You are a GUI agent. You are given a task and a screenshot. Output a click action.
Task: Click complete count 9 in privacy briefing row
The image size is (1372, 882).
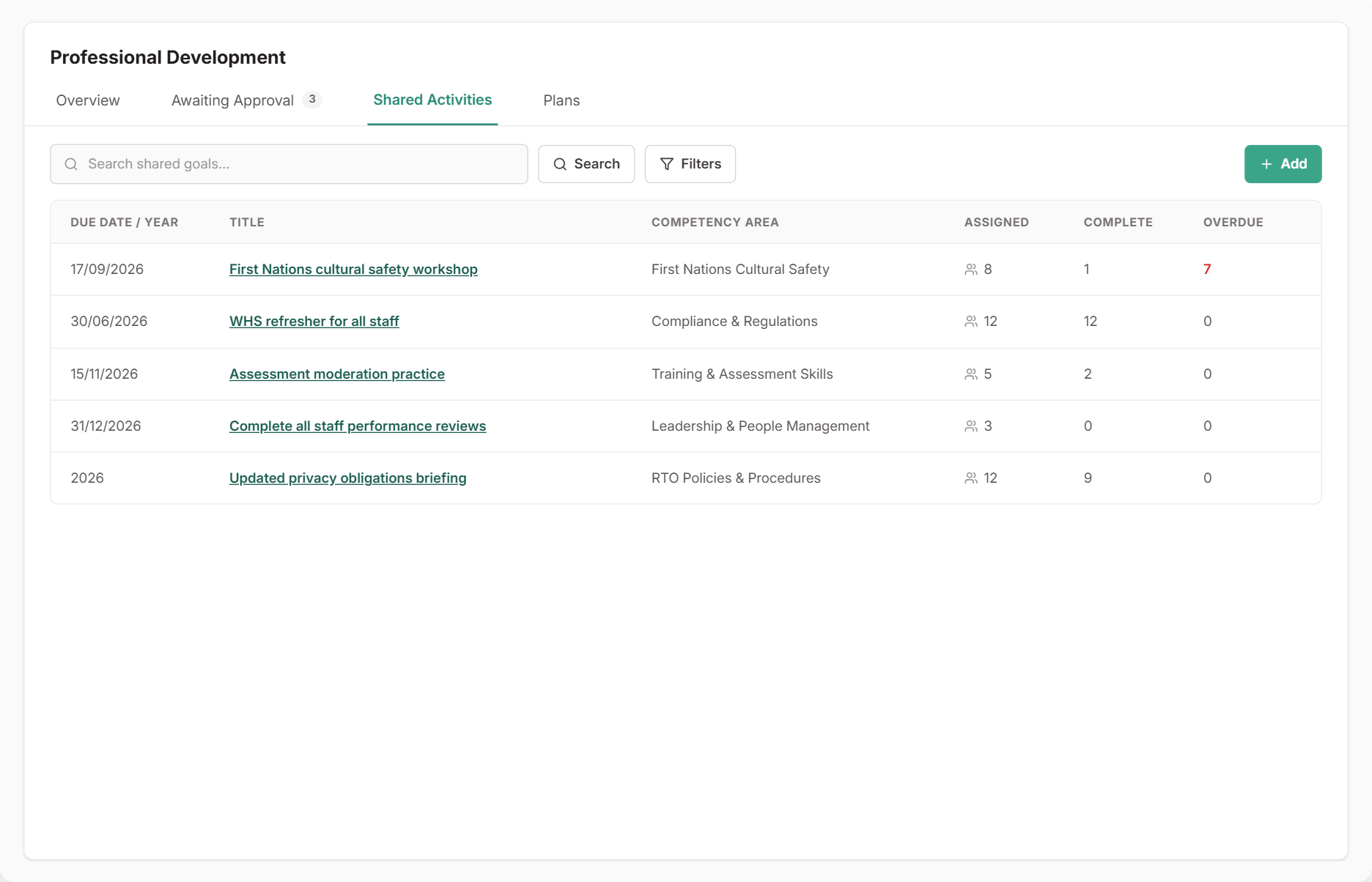pyautogui.click(x=1088, y=478)
